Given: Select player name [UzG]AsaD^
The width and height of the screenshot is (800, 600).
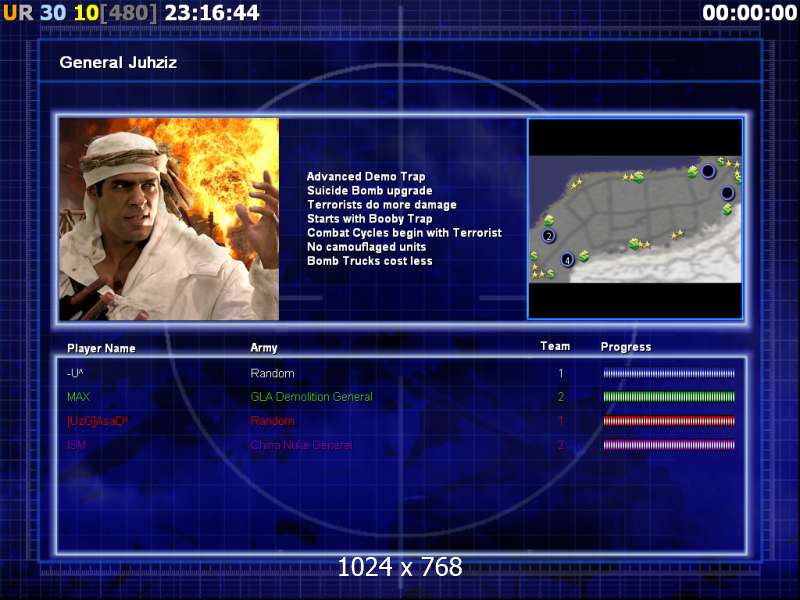Looking at the screenshot, I should [97, 421].
